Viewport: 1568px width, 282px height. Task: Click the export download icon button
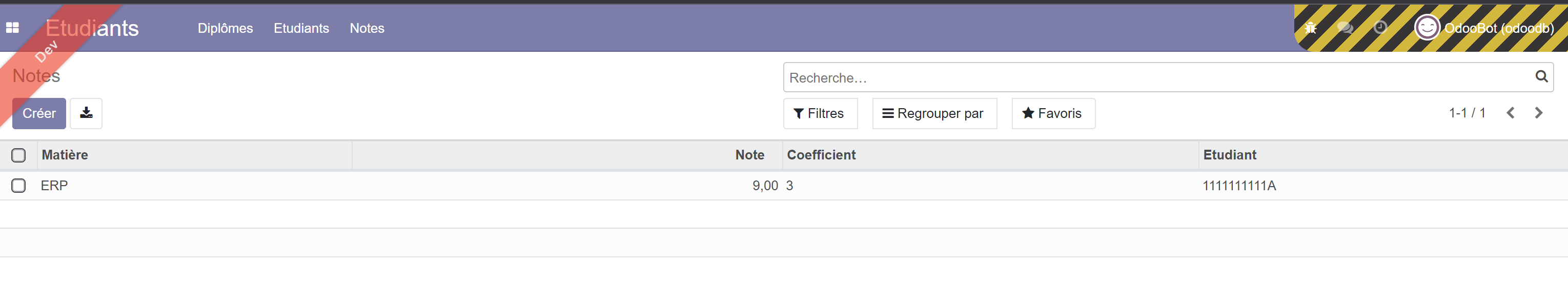86,113
